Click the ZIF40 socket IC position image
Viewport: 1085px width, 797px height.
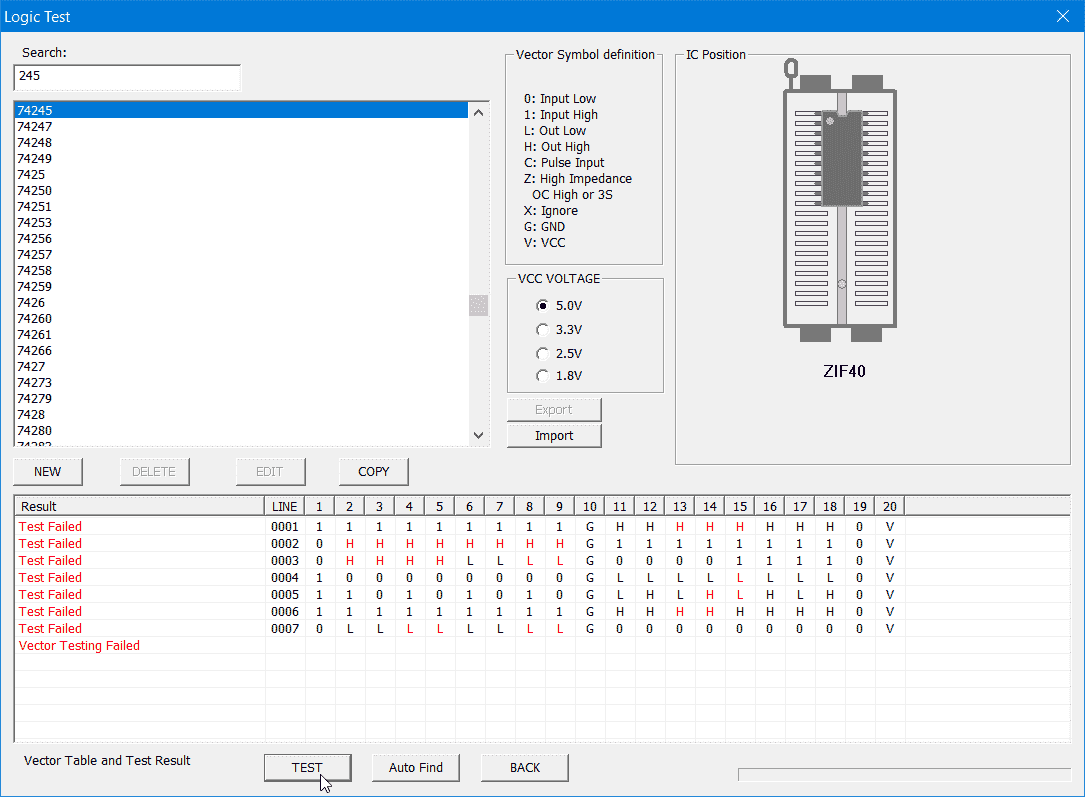(x=840, y=200)
